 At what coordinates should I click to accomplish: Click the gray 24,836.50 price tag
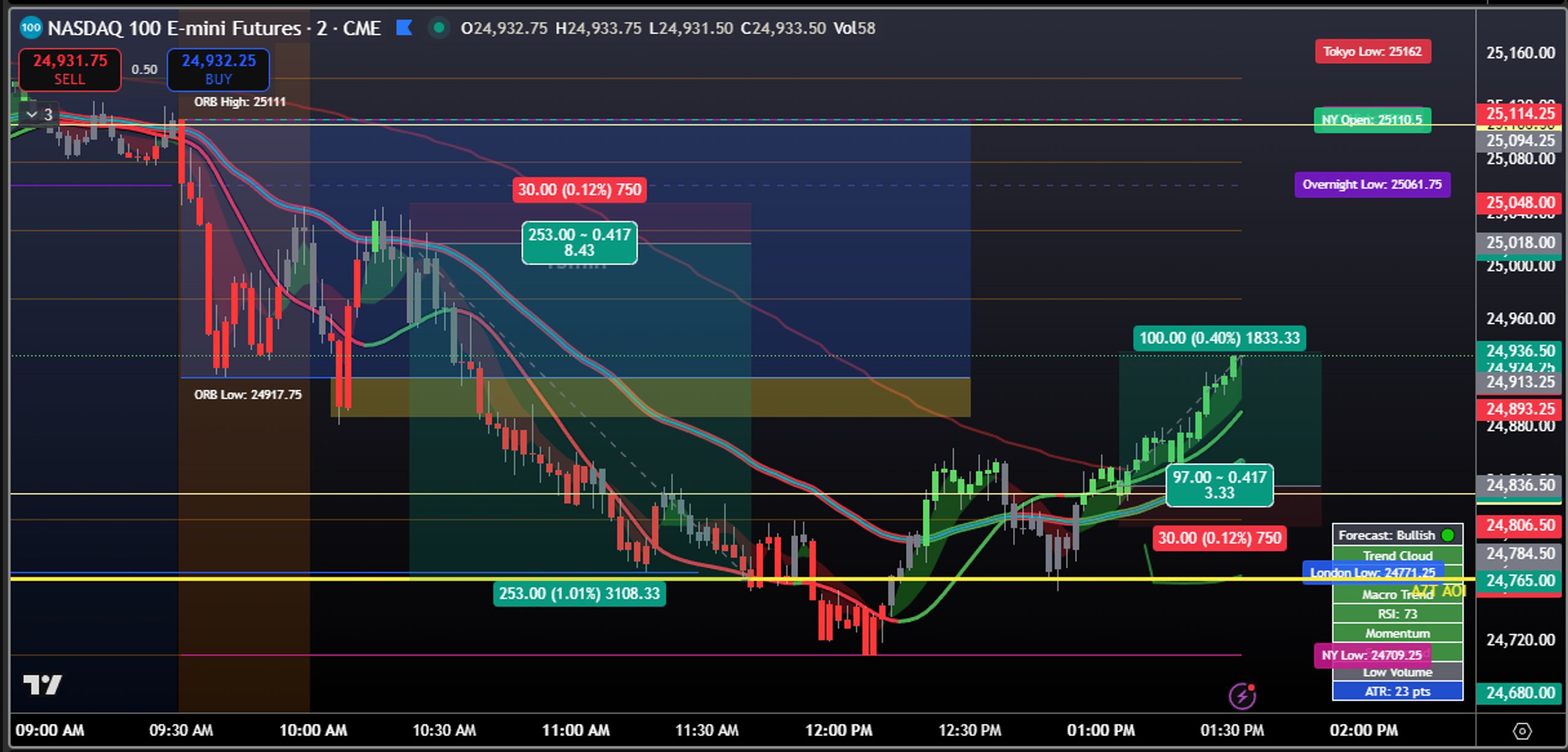coord(1520,485)
